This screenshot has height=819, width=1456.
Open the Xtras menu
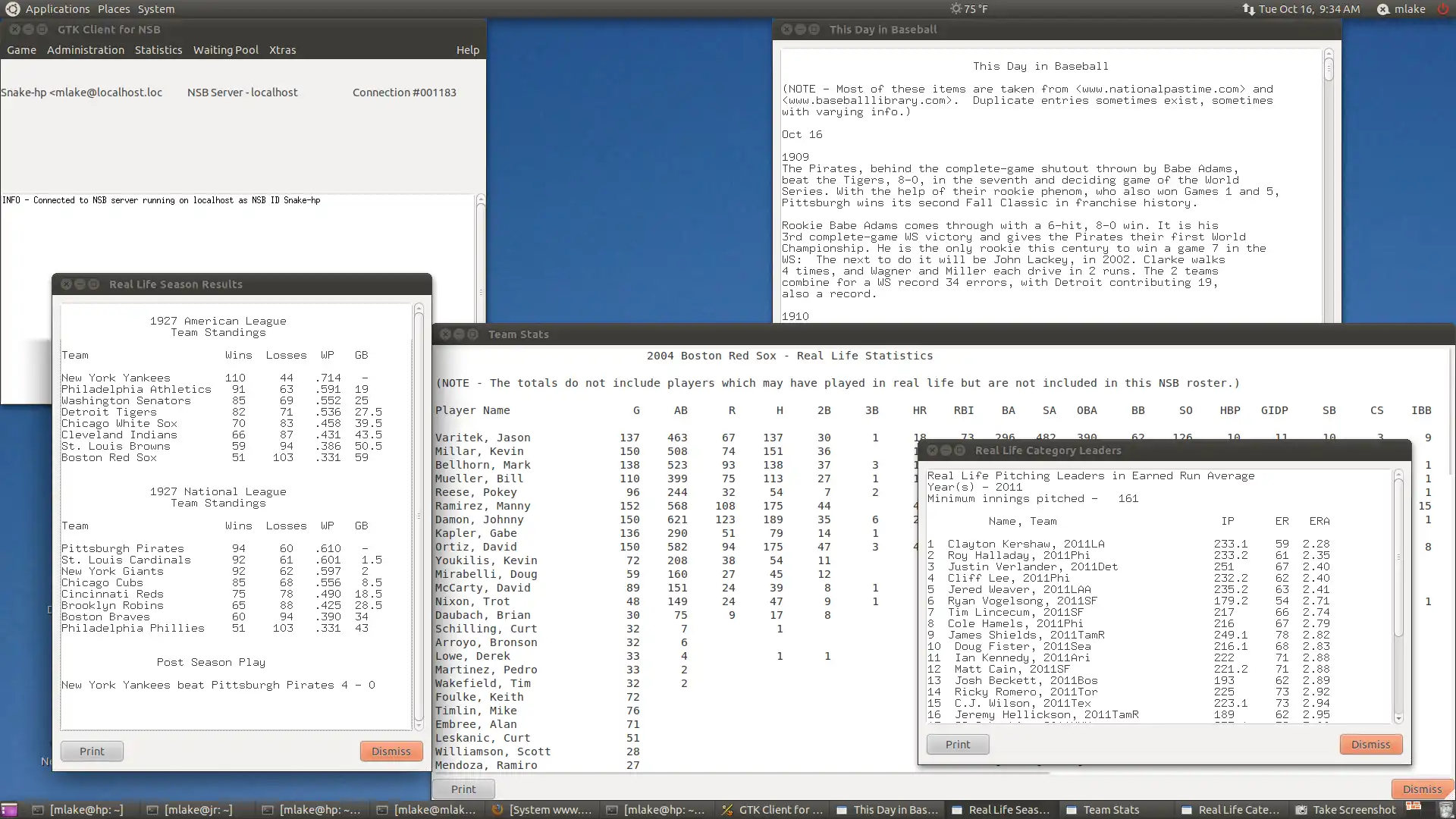(283, 50)
